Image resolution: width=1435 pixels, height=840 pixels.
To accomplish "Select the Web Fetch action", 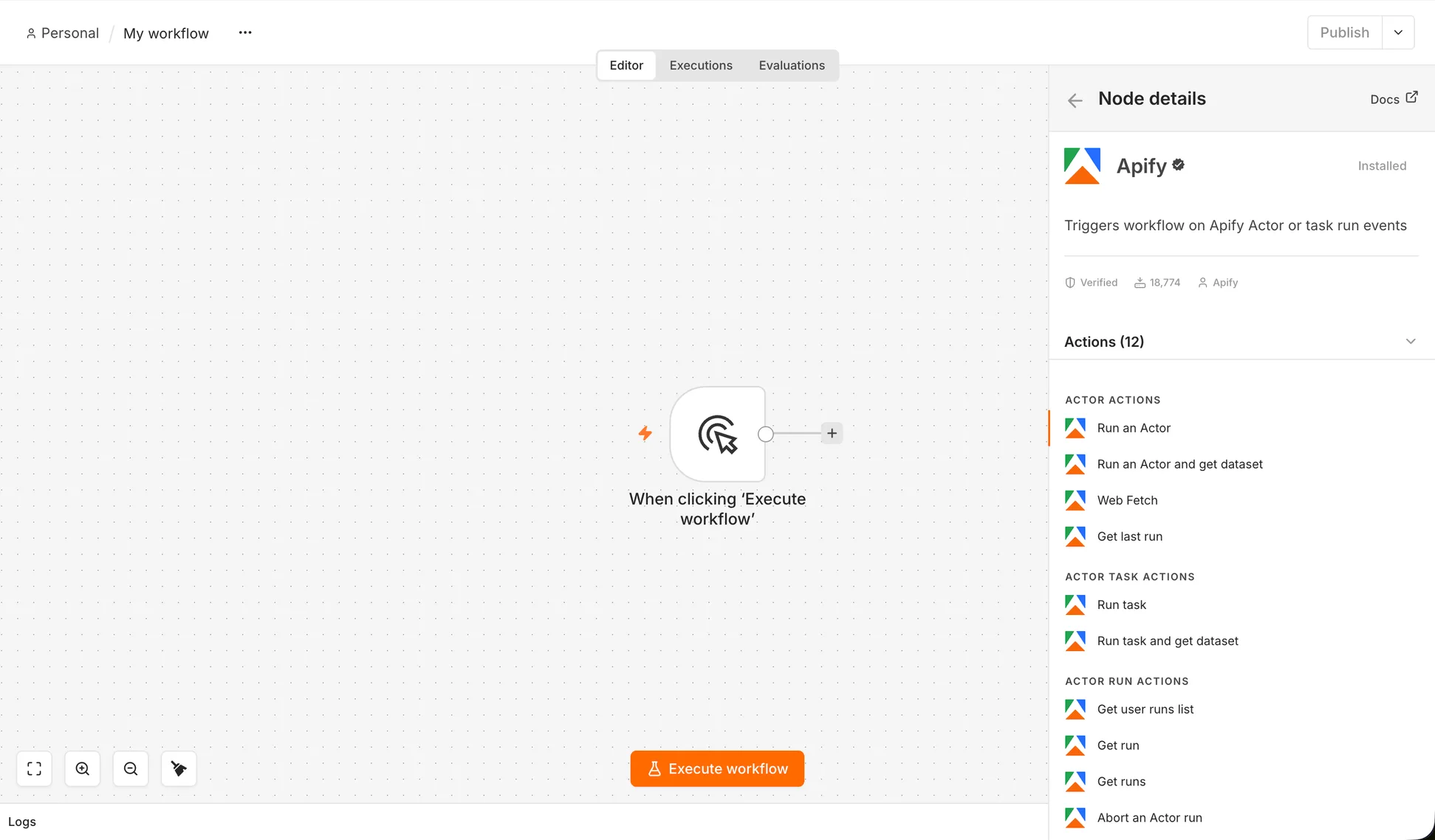I will coord(1242,500).
